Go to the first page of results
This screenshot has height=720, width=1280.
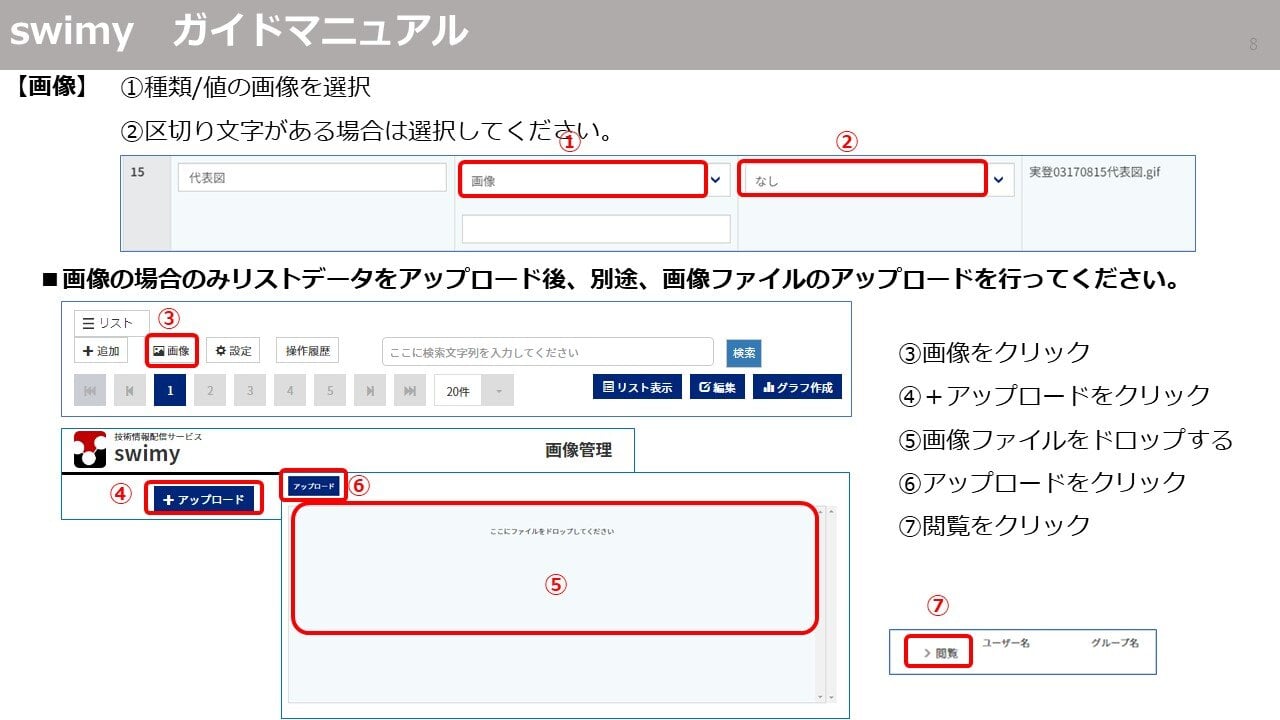(x=90, y=391)
